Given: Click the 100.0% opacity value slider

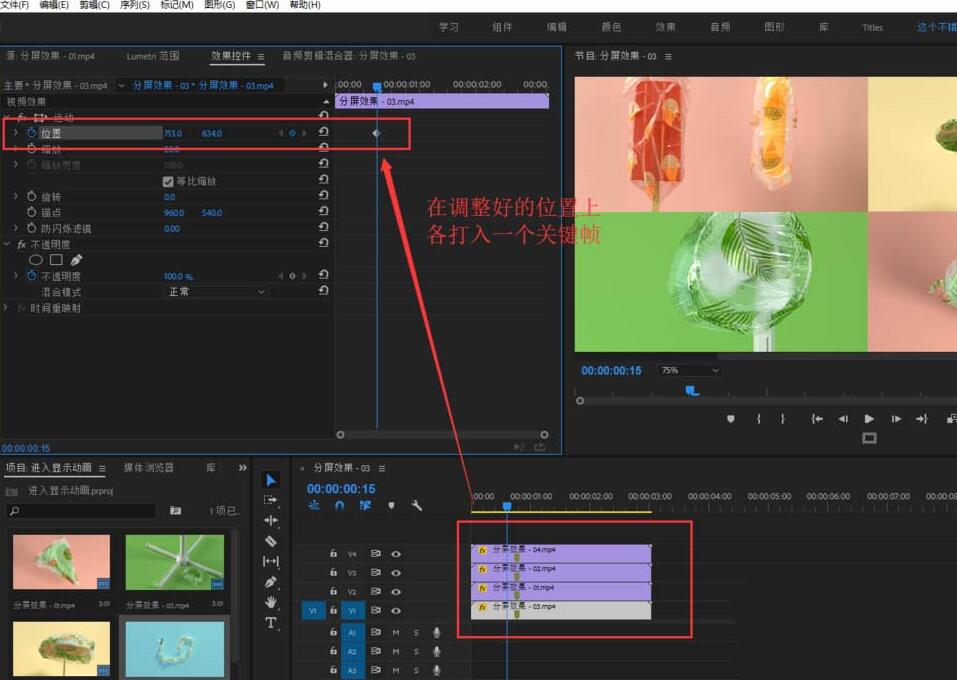Looking at the screenshot, I should click(x=178, y=275).
